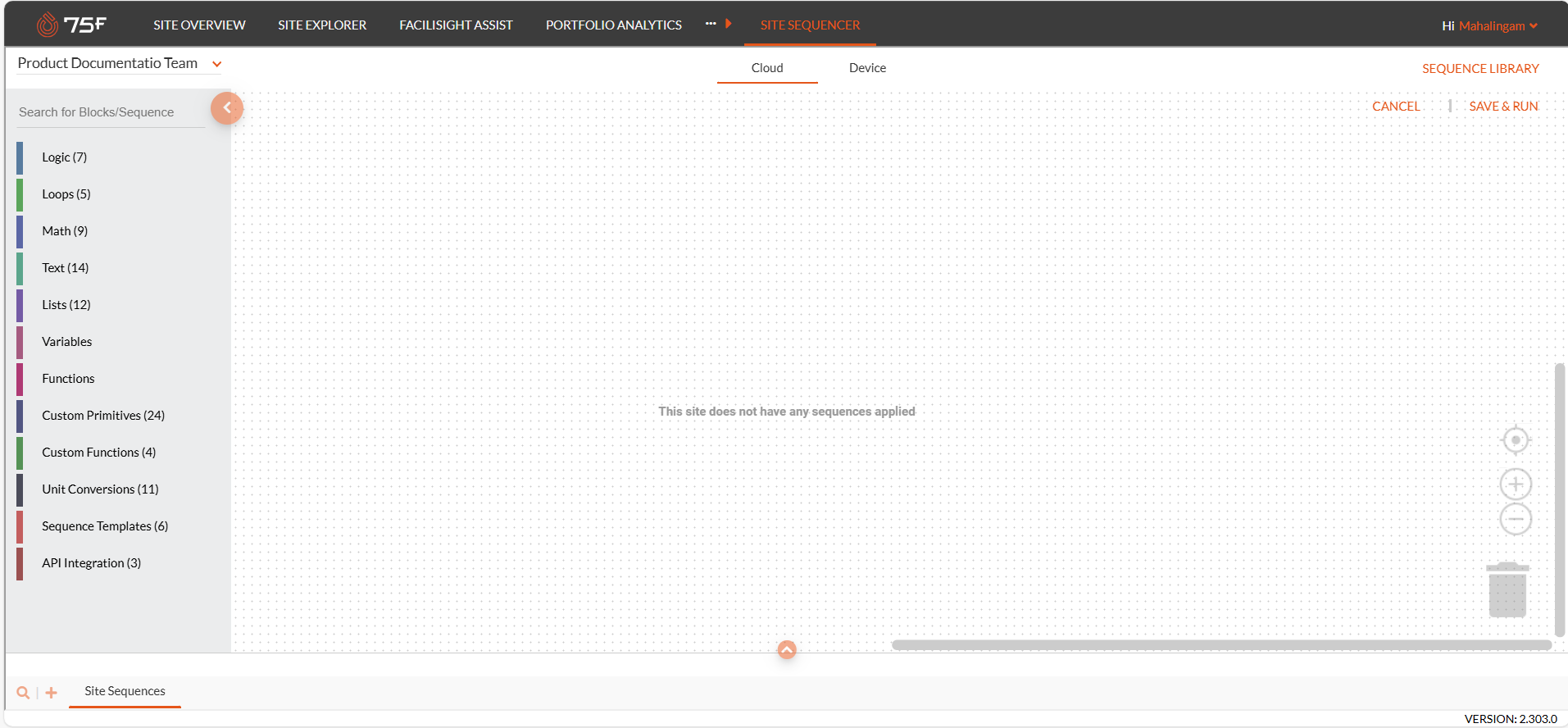Screen dimensions: 1568x728
Task: Click the search icon in the bottom bar
Action: pos(23,693)
